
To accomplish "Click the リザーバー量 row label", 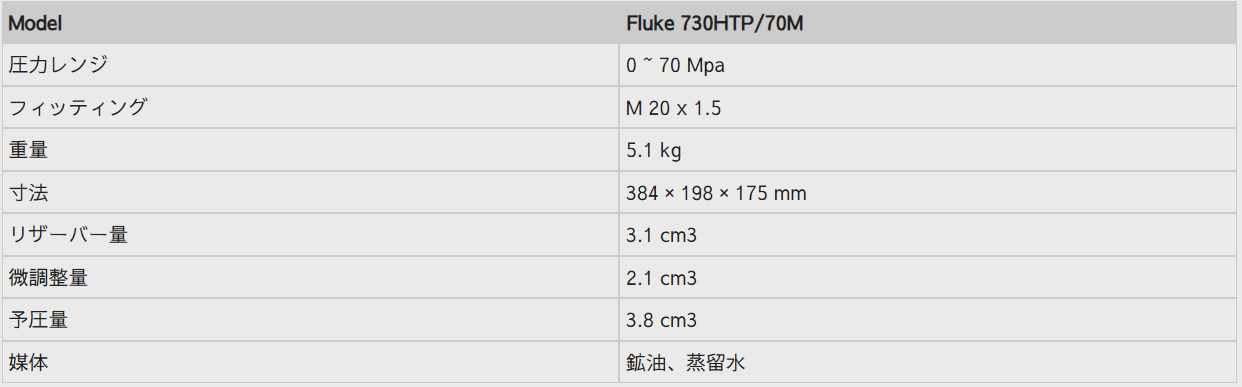I will coord(68,235).
